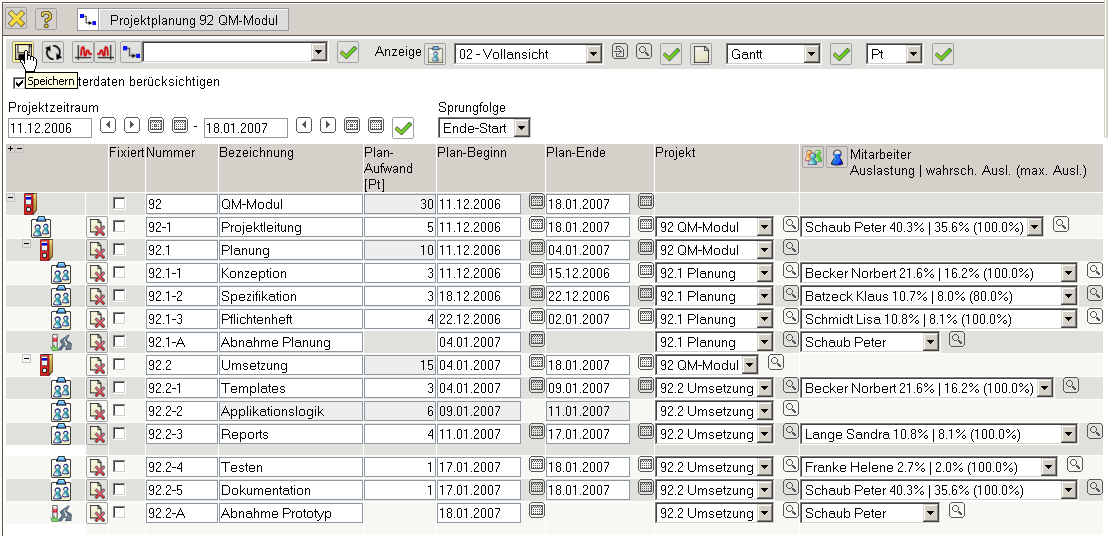
Task: Step project start date forward with arrow
Action: point(132,126)
